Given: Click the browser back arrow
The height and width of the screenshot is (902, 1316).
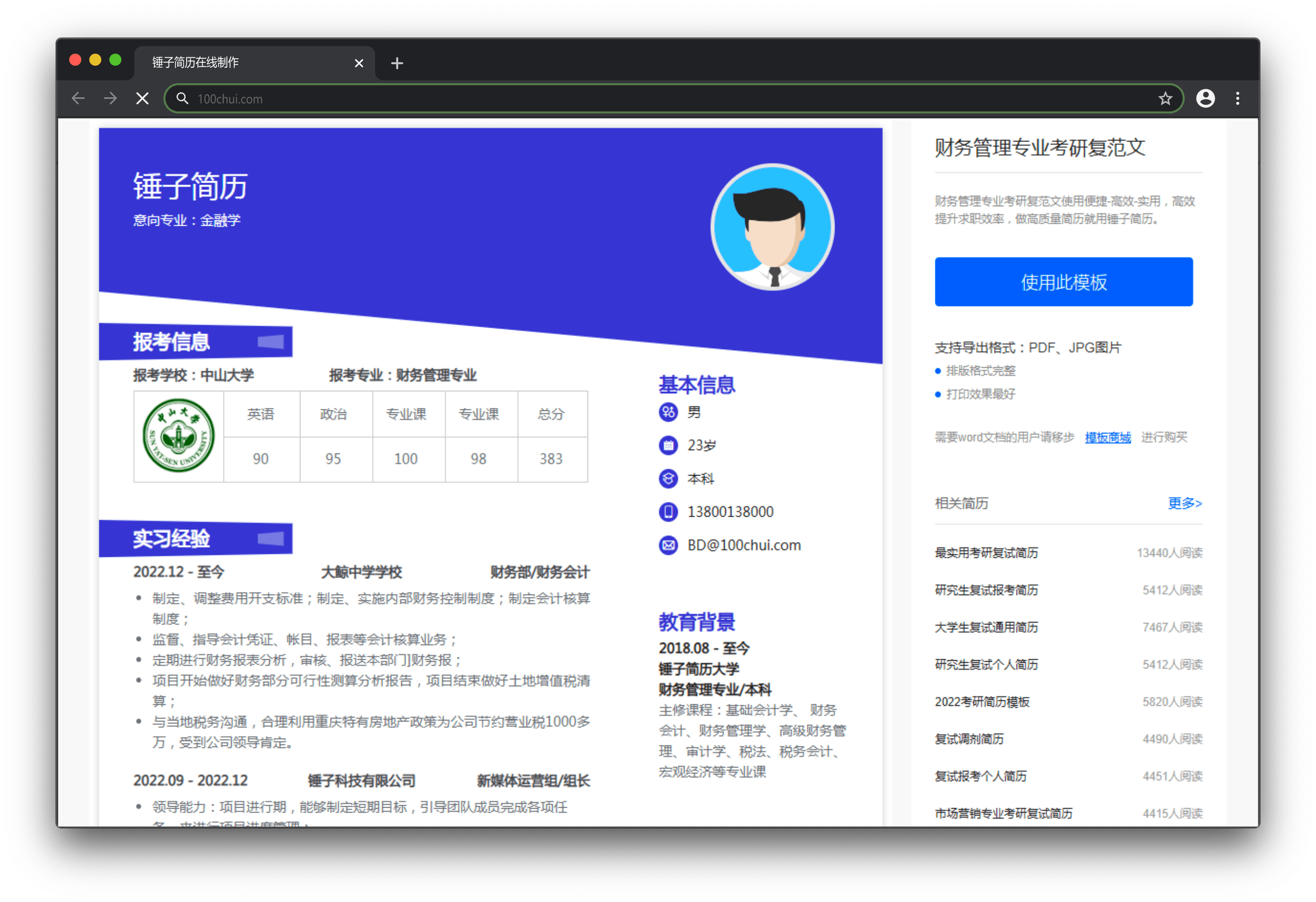Looking at the screenshot, I should pos(78,99).
